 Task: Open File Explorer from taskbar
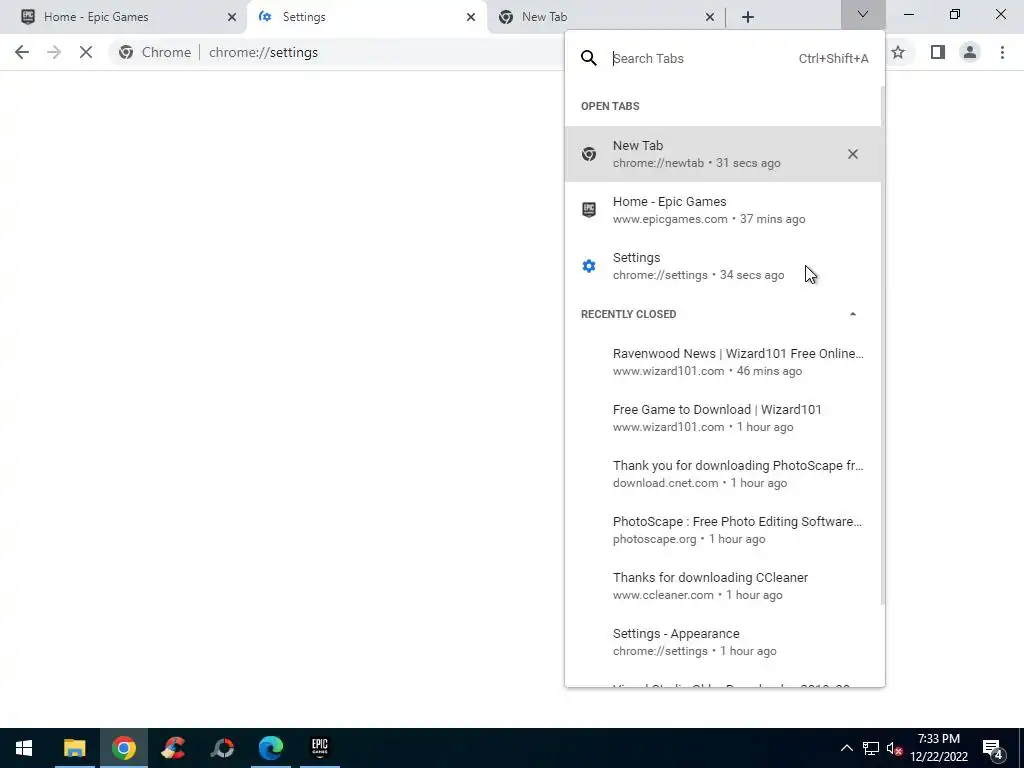coord(74,748)
